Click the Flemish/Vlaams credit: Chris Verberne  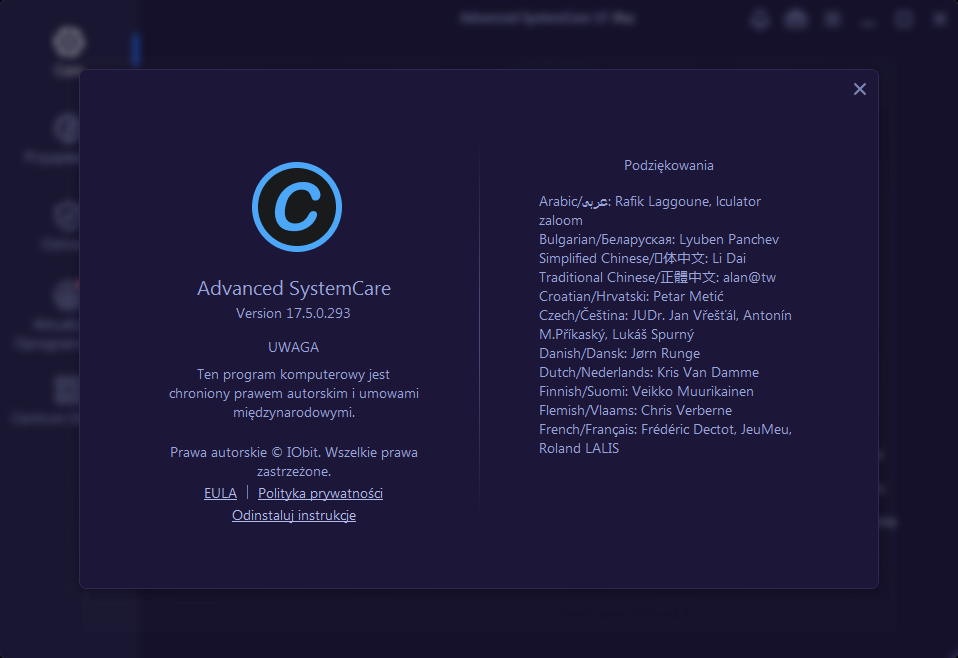(x=635, y=410)
